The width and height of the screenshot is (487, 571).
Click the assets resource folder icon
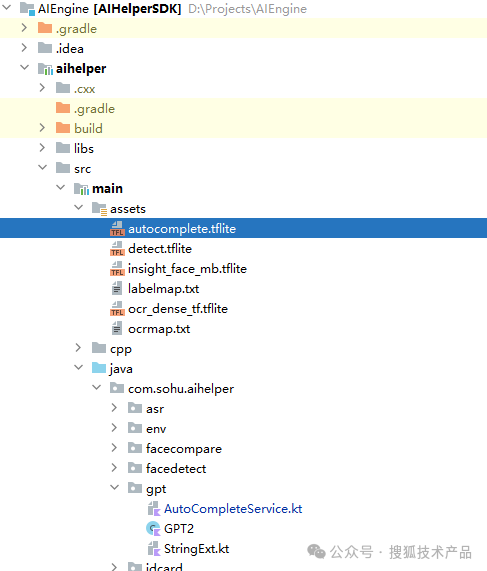99,209
